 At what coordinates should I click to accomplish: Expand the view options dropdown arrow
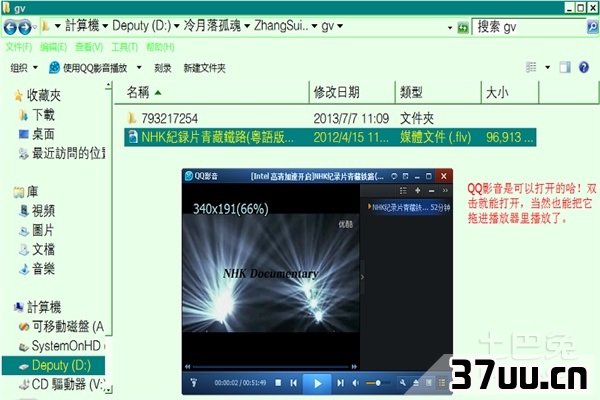pyautogui.click(x=548, y=67)
